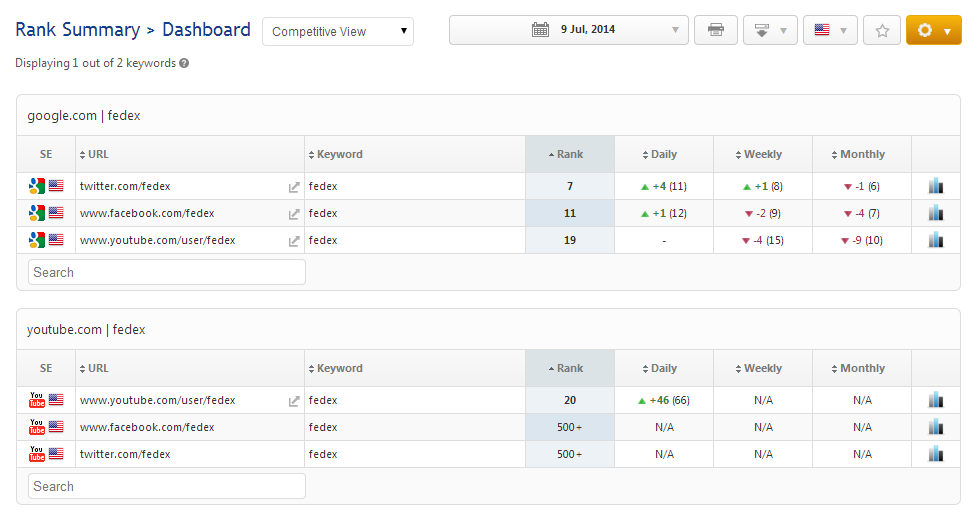Viewport: 977px width, 519px height.
Task: Click the youtube.com table Search field
Action: (x=167, y=486)
